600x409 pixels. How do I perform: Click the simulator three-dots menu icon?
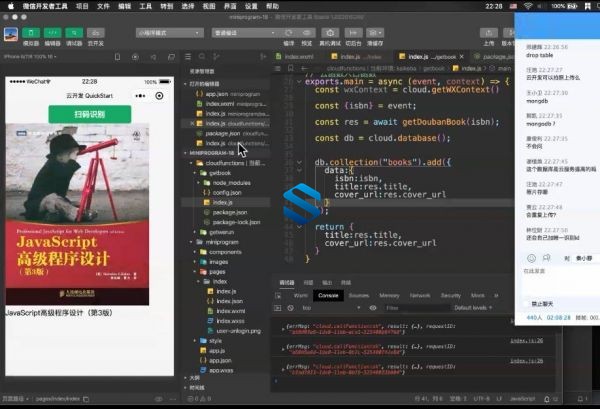click(x=140, y=96)
